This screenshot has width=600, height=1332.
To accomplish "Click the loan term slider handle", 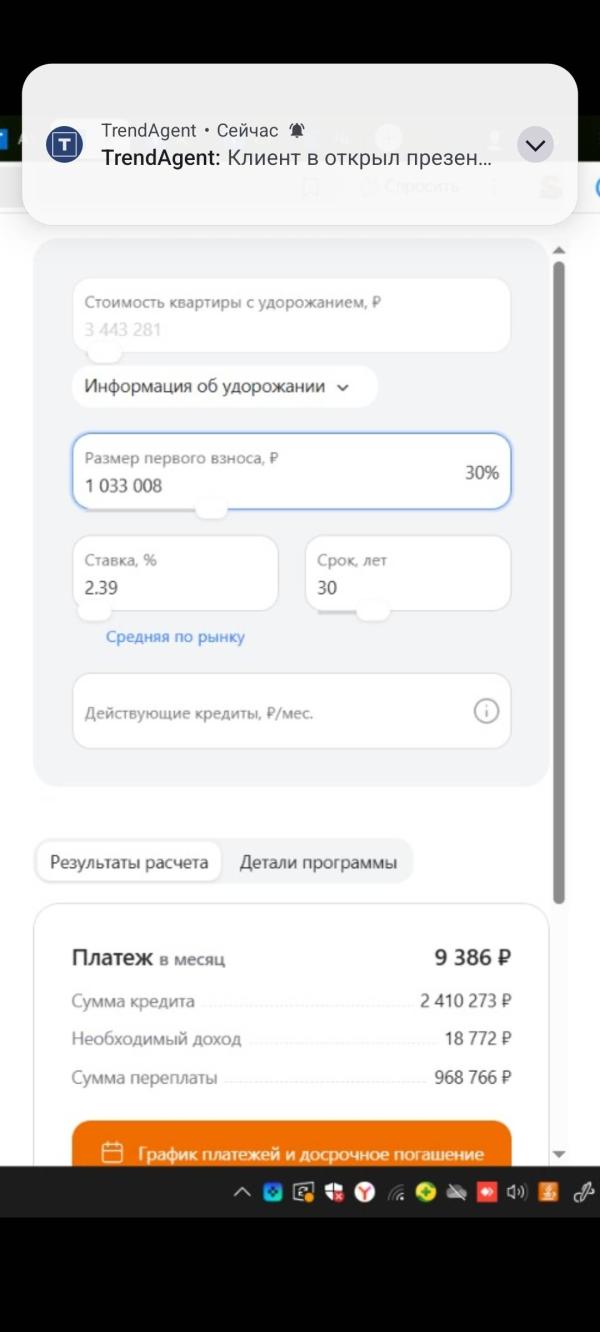I will [x=373, y=610].
